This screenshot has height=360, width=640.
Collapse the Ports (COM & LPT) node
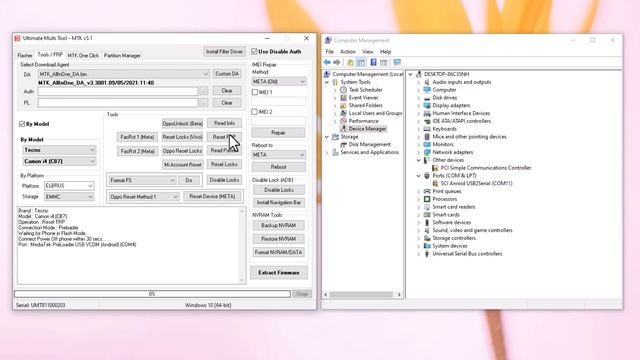(x=418, y=176)
